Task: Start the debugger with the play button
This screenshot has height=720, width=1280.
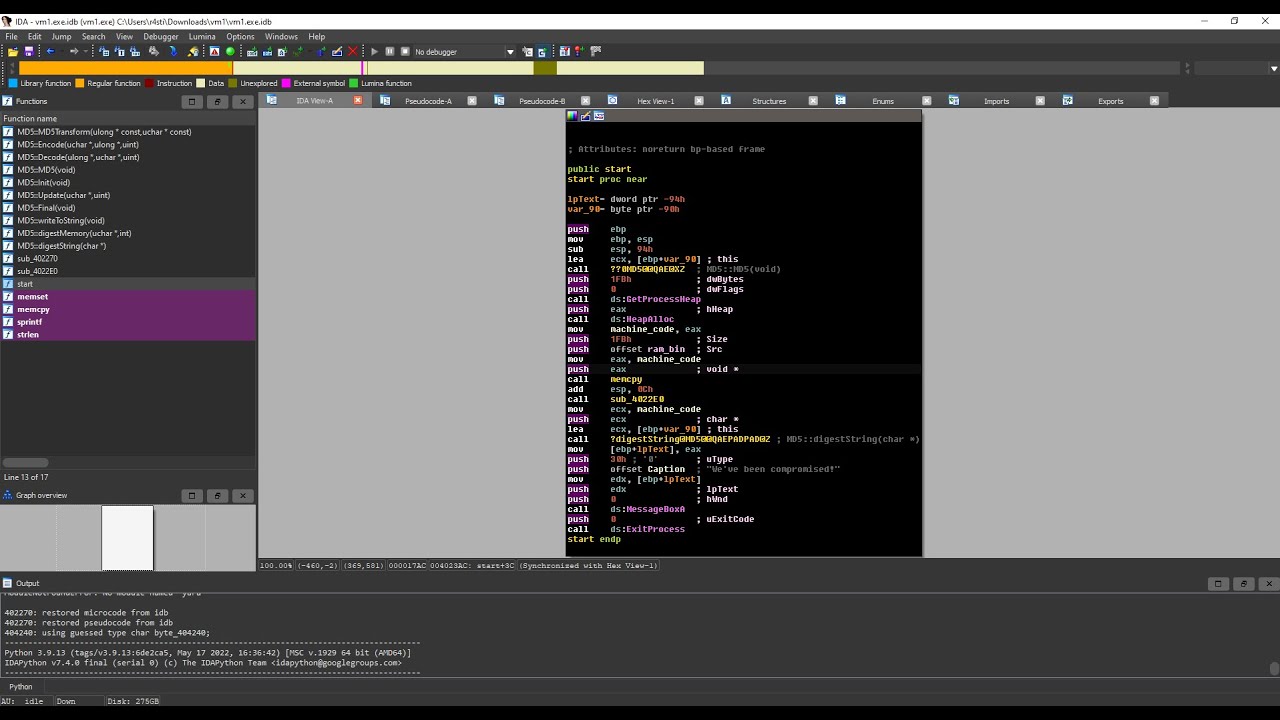Action: pyautogui.click(x=374, y=51)
